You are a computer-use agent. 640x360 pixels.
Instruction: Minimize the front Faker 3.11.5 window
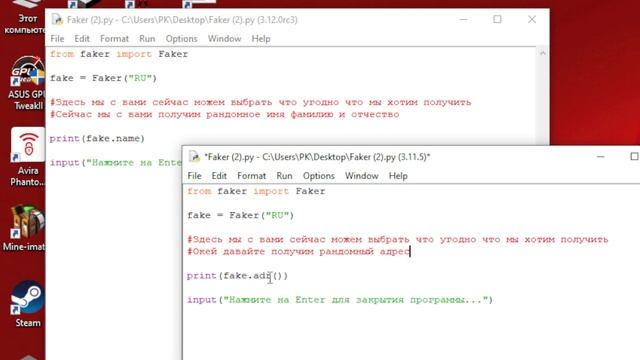click(x=600, y=157)
